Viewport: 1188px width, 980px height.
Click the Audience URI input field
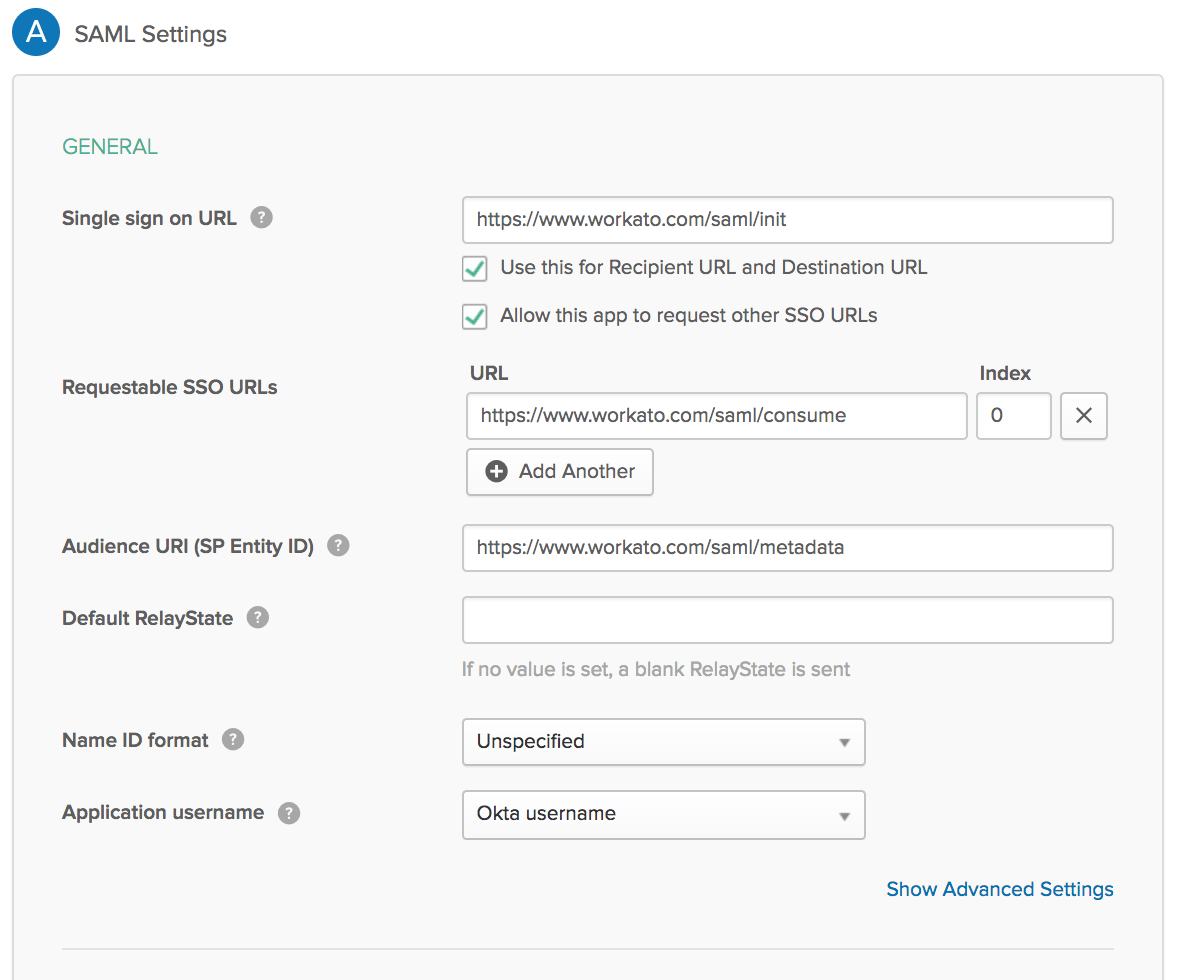pyautogui.click(x=787, y=548)
